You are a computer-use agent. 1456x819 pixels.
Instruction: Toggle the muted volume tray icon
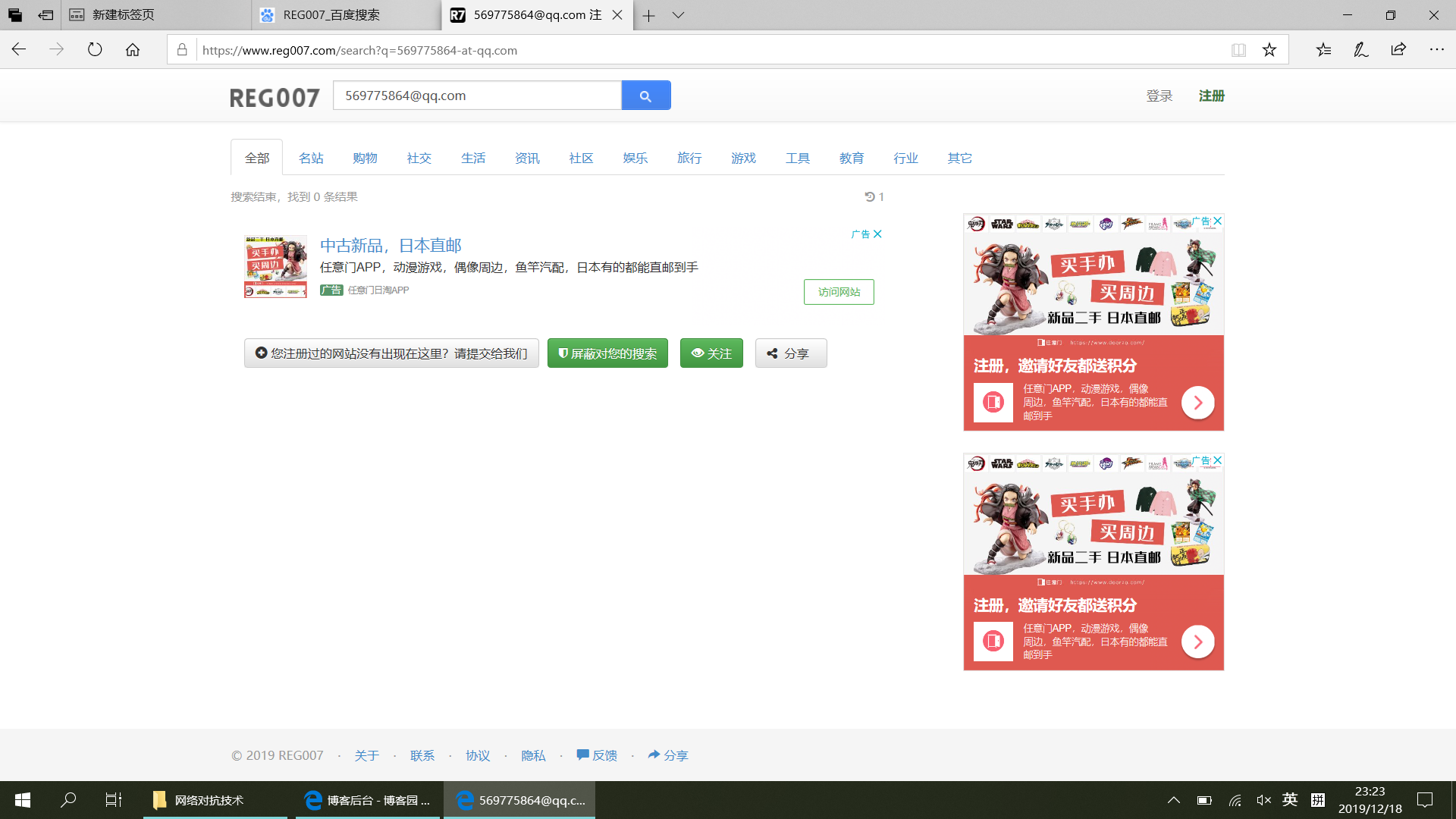pyautogui.click(x=1263, y=800)
